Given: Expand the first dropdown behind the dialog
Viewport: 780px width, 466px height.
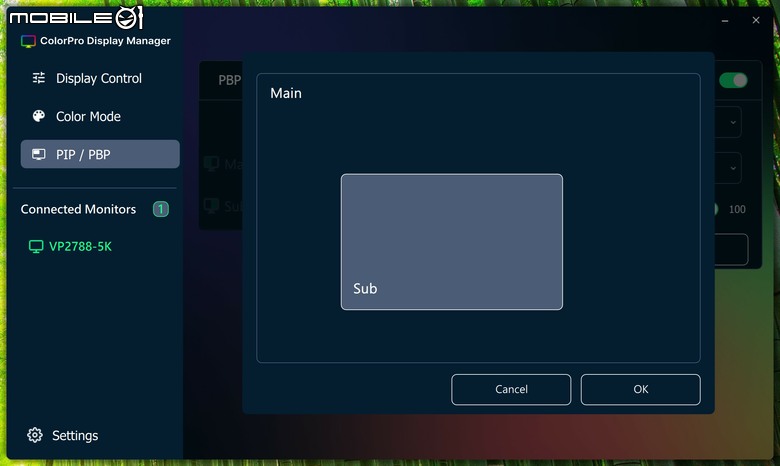Looking at the screenshot, I should 733,122.
